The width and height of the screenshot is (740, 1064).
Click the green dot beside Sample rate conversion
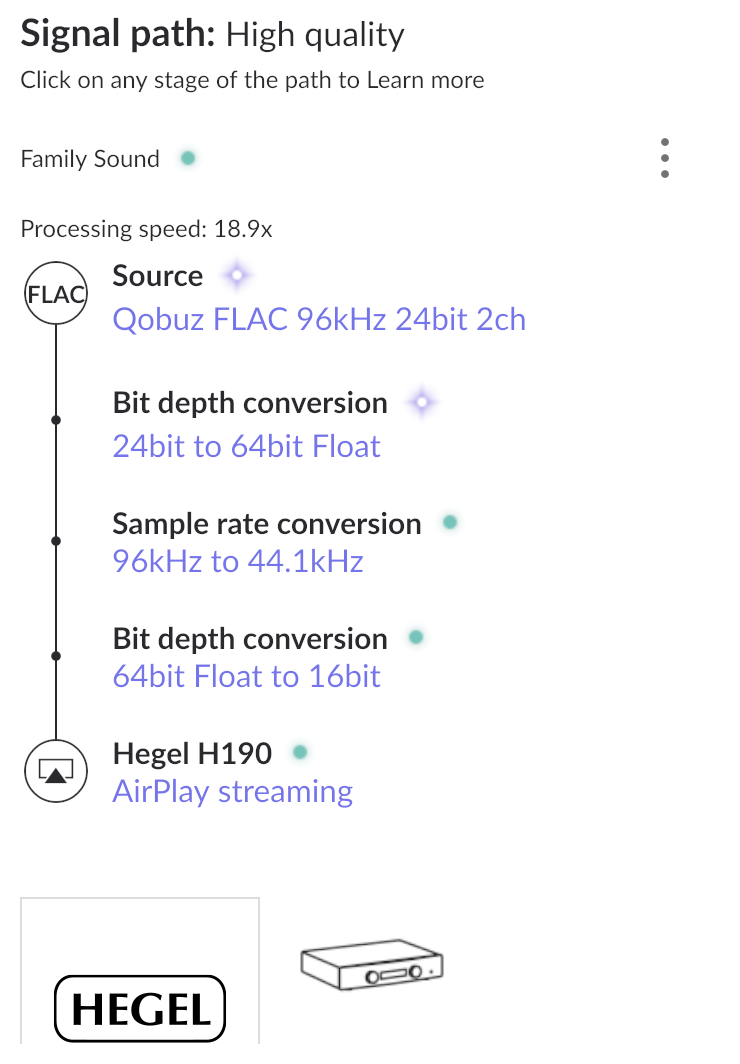click(450, 522)
